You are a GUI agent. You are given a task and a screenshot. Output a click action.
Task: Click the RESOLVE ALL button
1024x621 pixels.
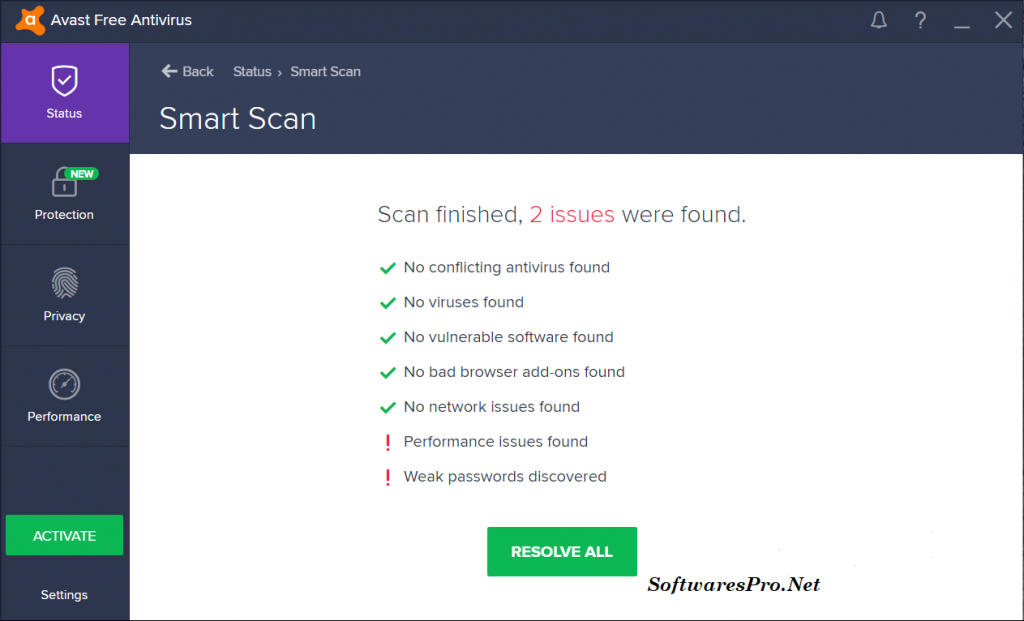pos(561,551)
